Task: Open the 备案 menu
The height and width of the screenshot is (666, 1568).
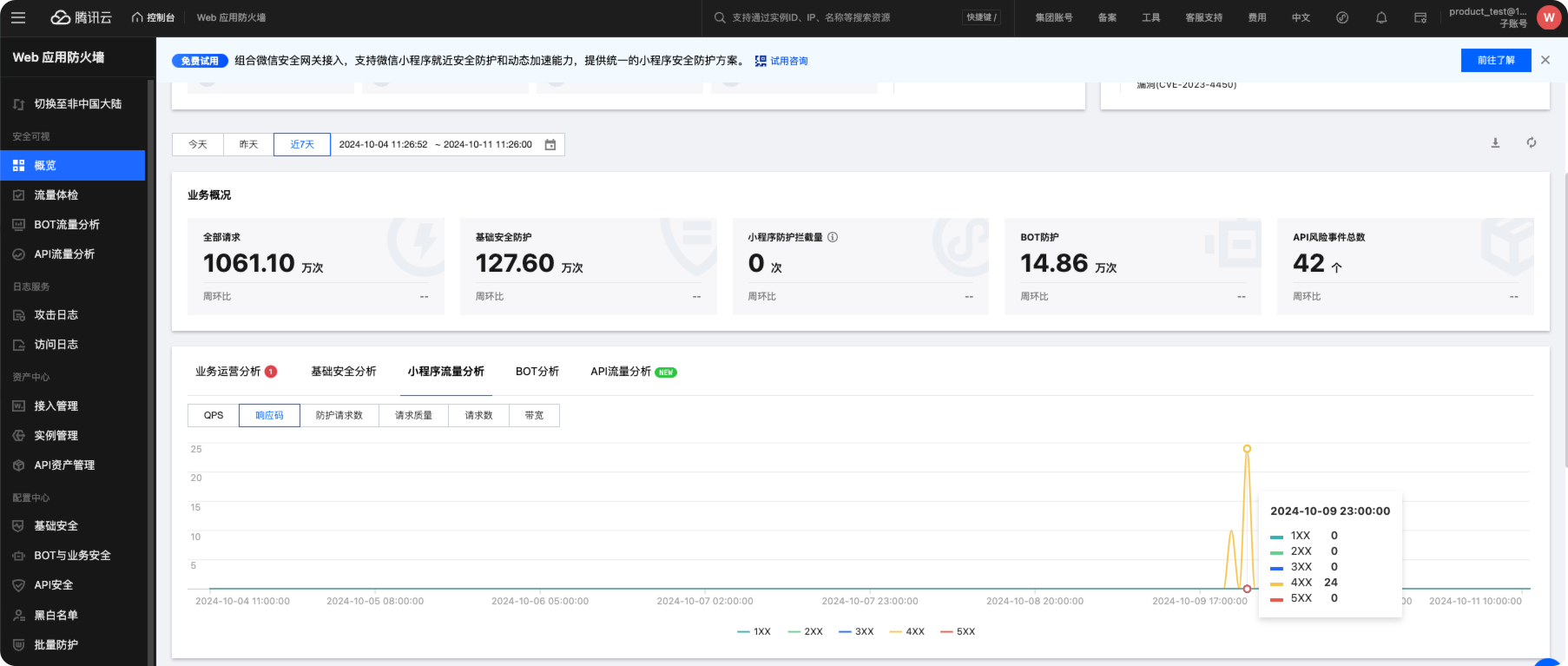Action: (1107, 17)
